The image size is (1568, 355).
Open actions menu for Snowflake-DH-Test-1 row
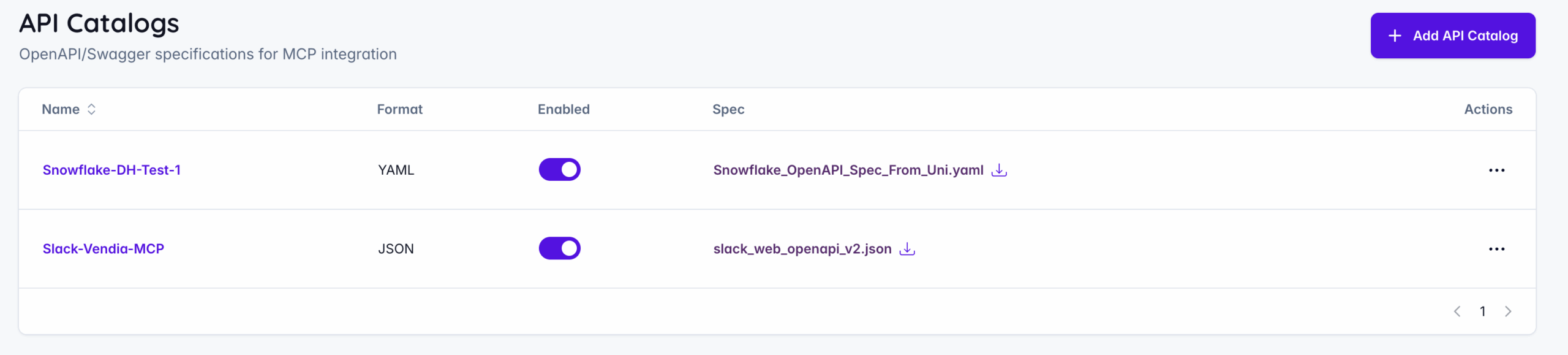coord(1496,170)
